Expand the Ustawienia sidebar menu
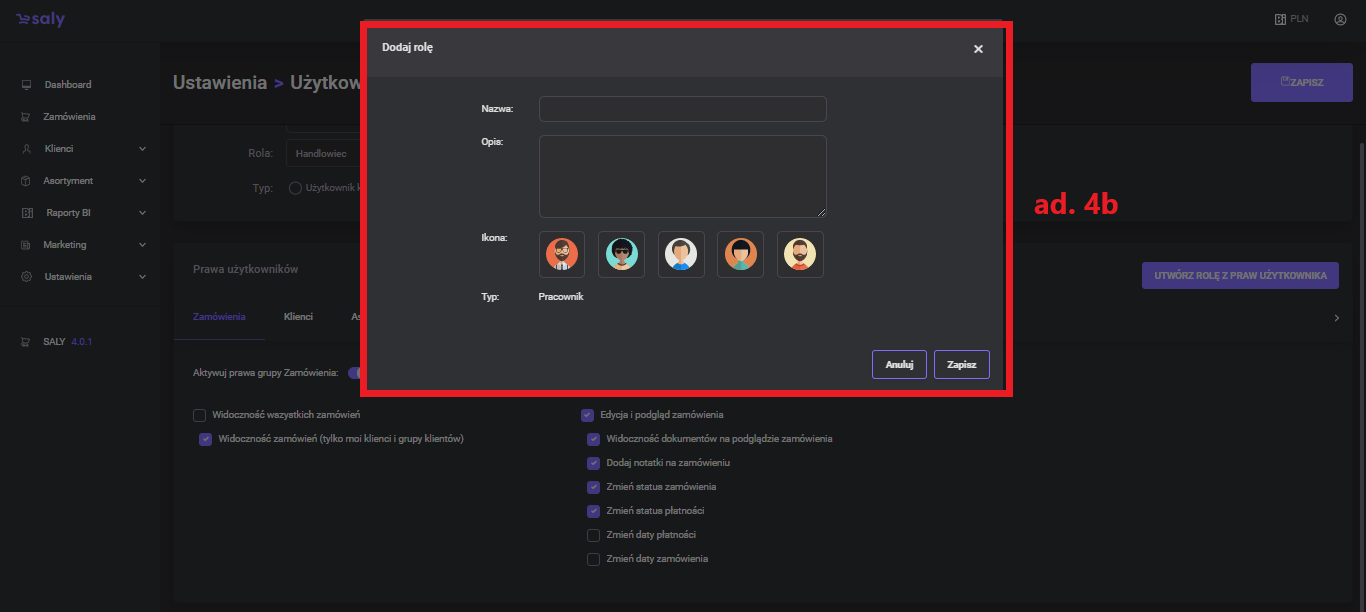Screen dimensions: 1366x612 pyautogui.click(x=141, y=277)
